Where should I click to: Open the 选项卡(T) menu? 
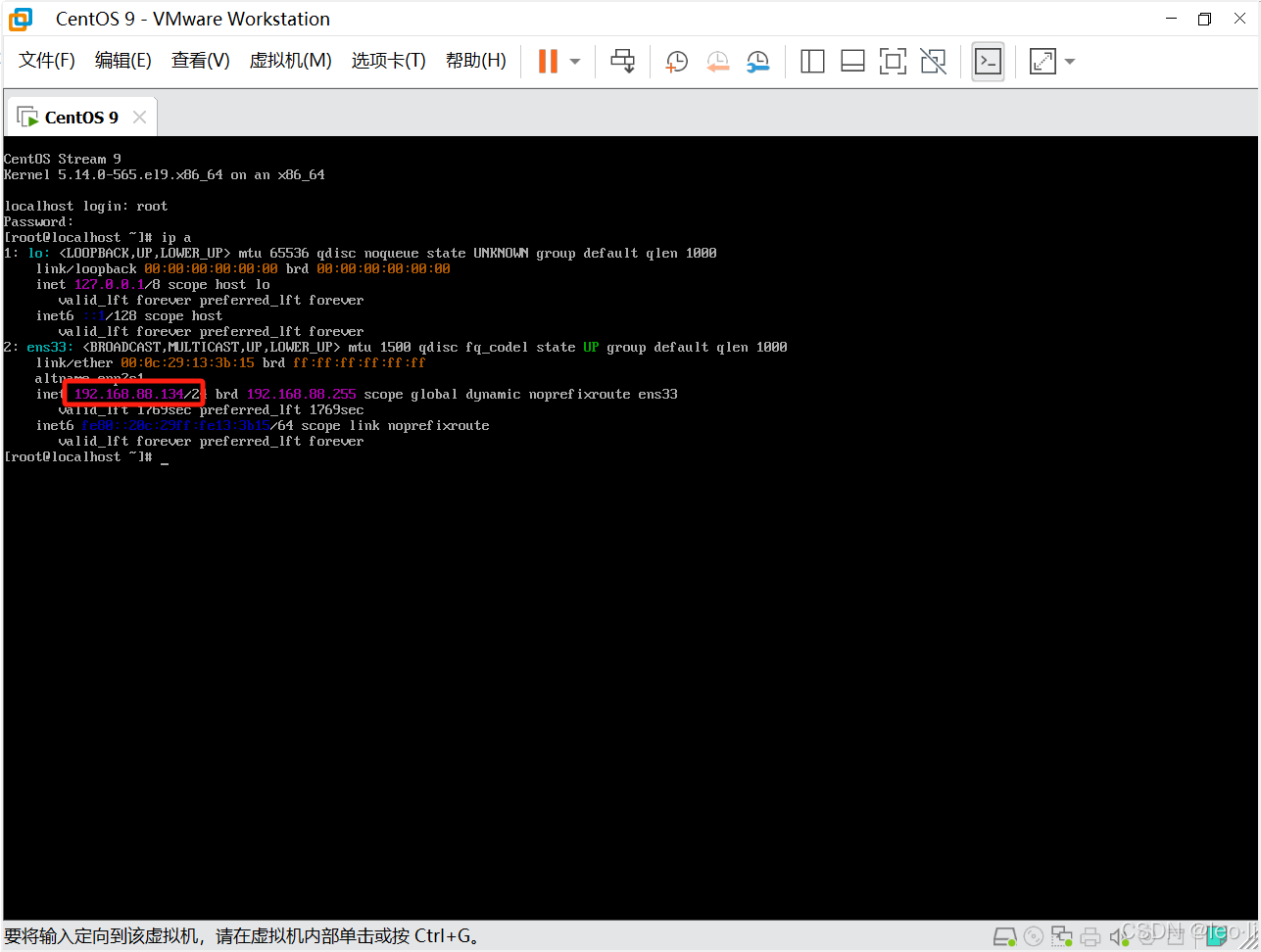point(389,61)
